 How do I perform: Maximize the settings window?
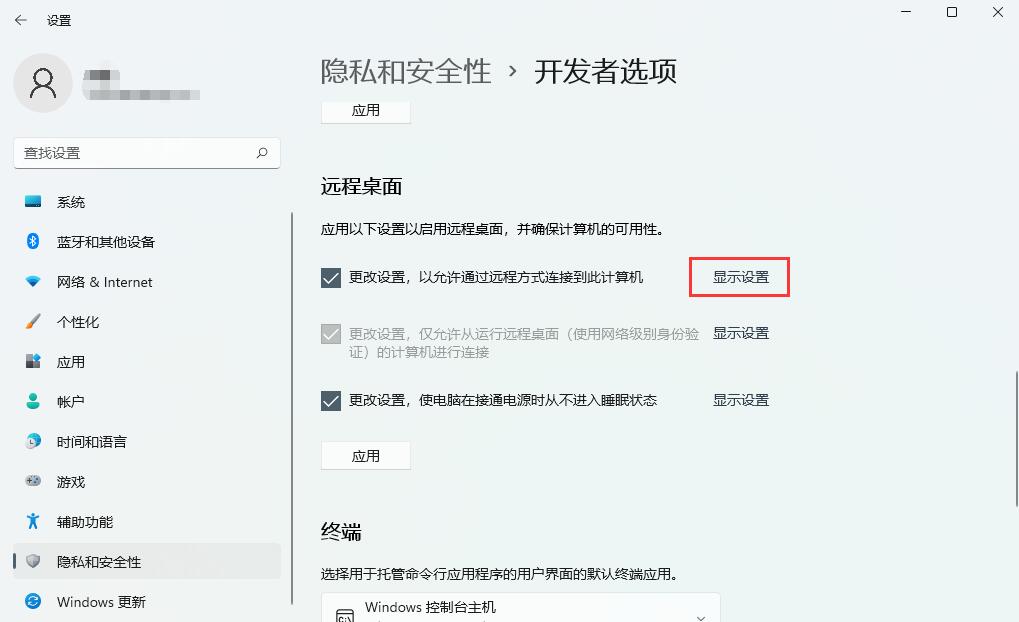pos(952,12)
